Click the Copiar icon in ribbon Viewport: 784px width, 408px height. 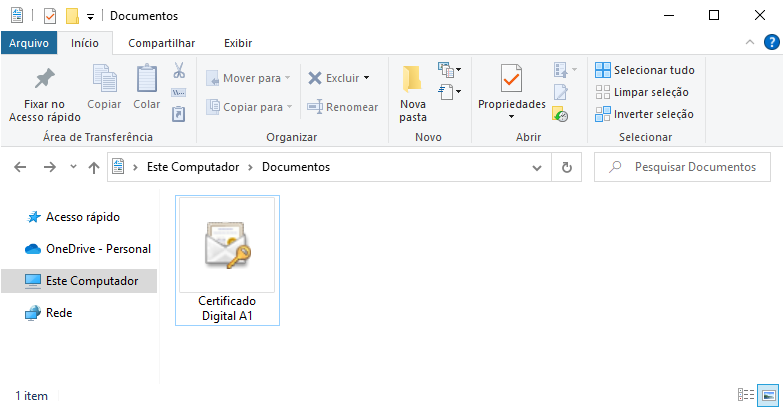(104, 78)
